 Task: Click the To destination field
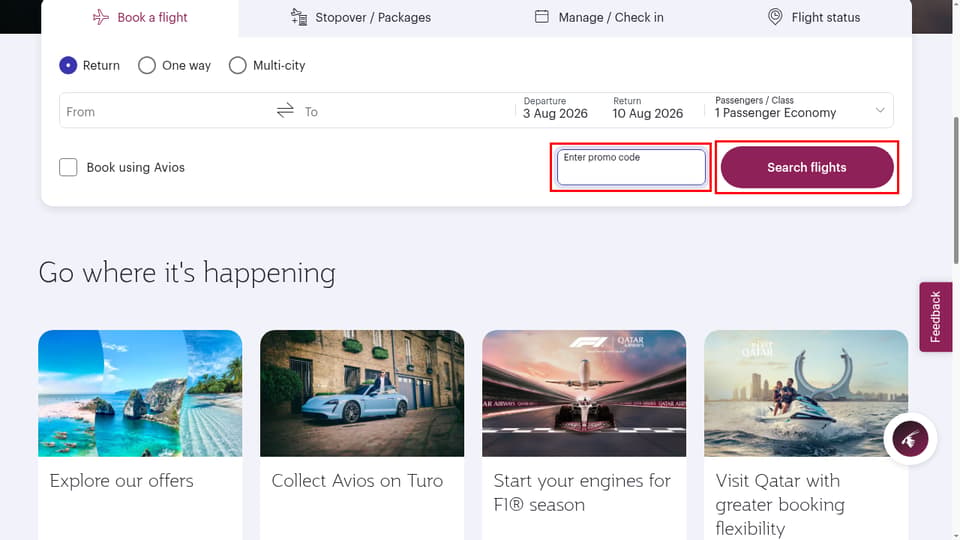[x=407, y=111]
